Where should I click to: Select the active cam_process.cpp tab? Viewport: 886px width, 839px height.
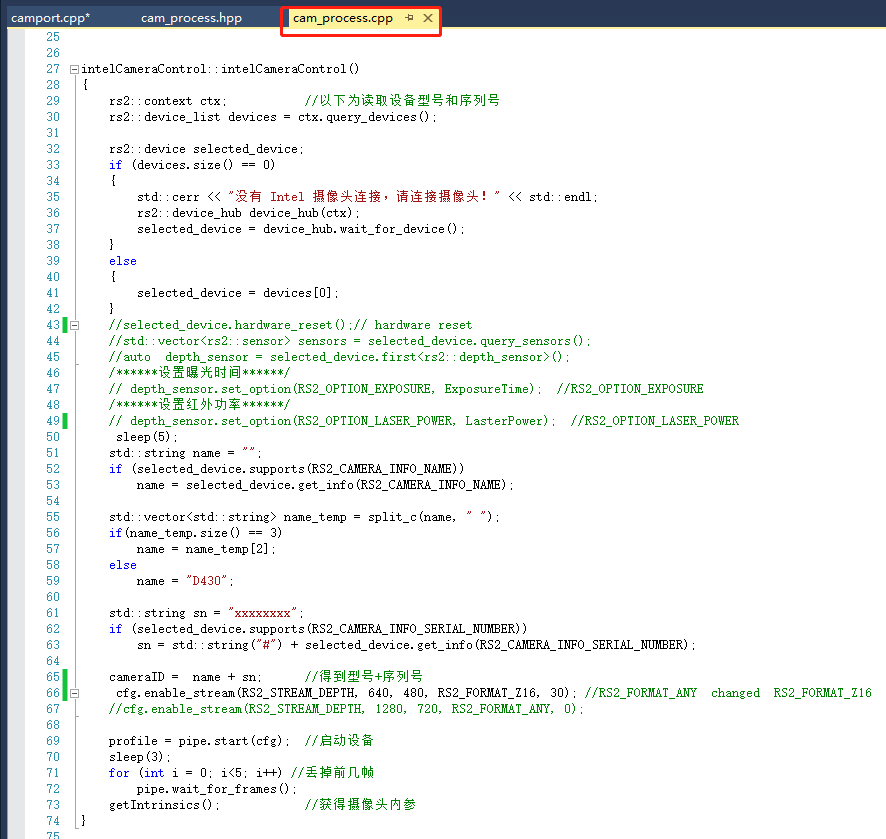coord(345,18)
